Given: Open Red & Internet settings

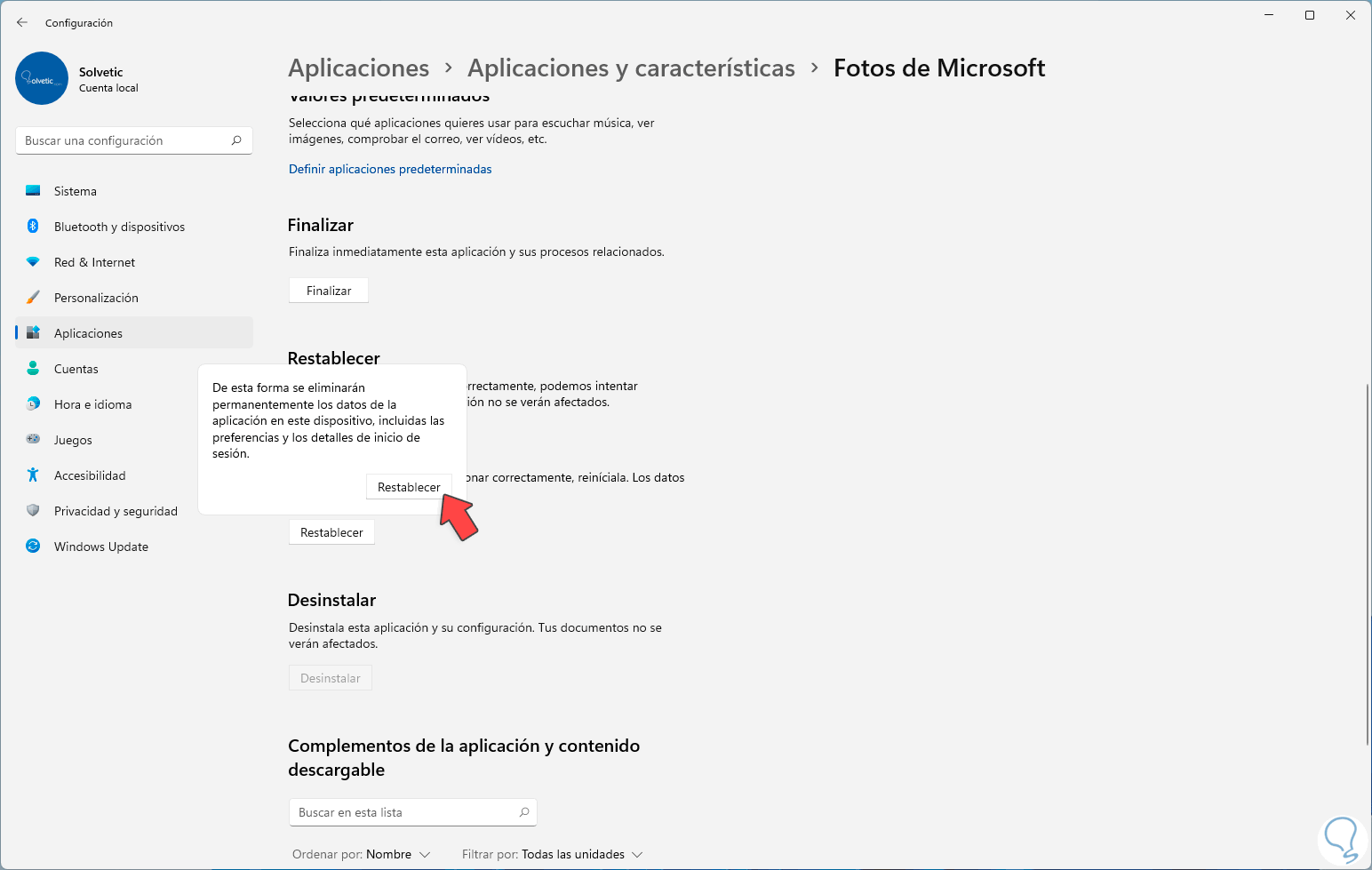Looking at the screenshot, I should pyautogui.click(x=134, y=262).
